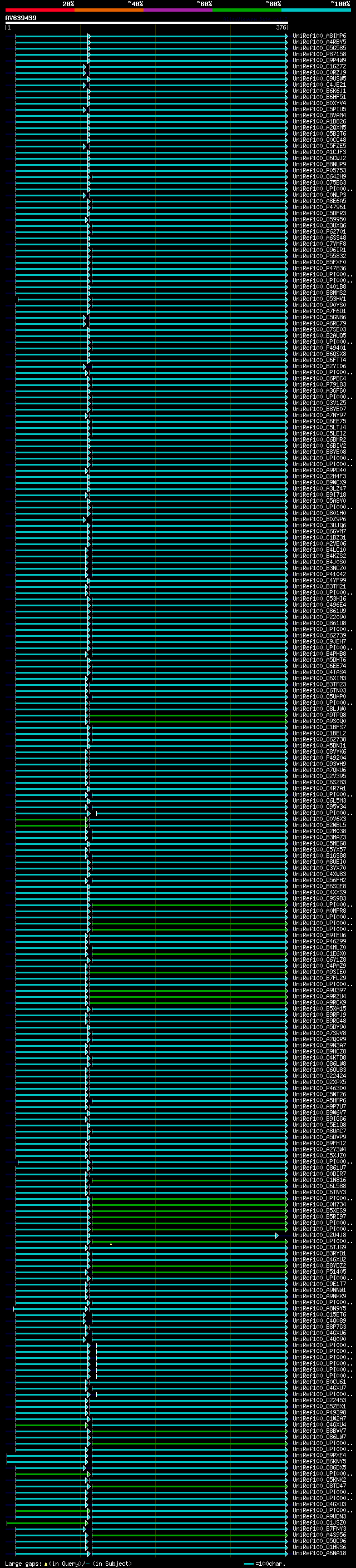
Task: Open hit UniRef100_Q9P4W9
Action: pos(319,60)
